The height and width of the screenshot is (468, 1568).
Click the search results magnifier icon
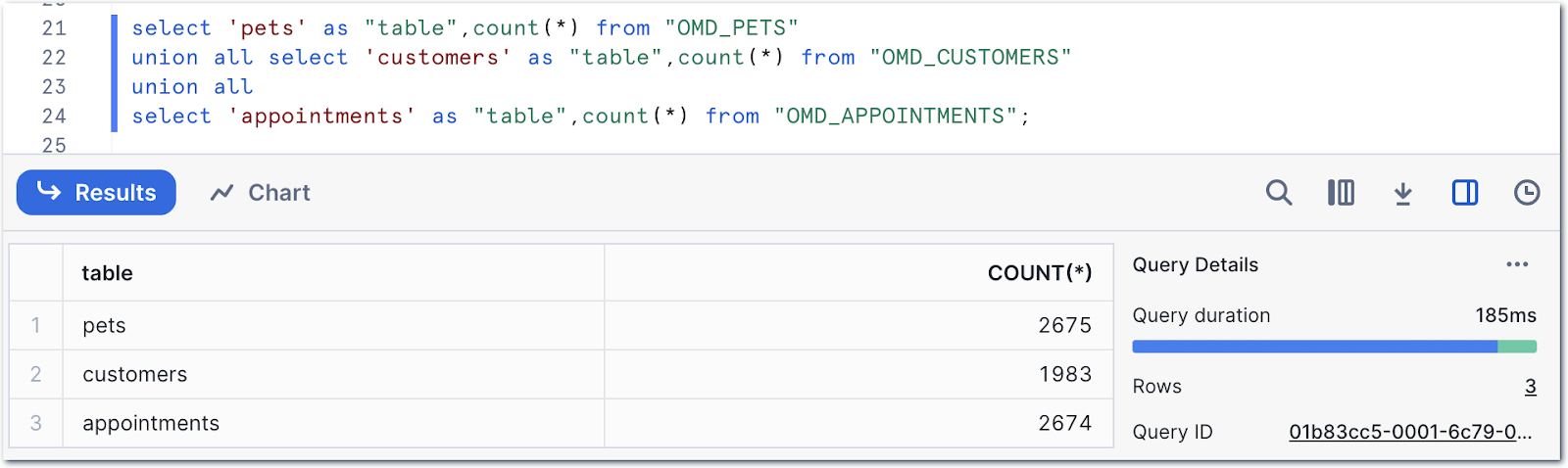(x=1278, y=193)
